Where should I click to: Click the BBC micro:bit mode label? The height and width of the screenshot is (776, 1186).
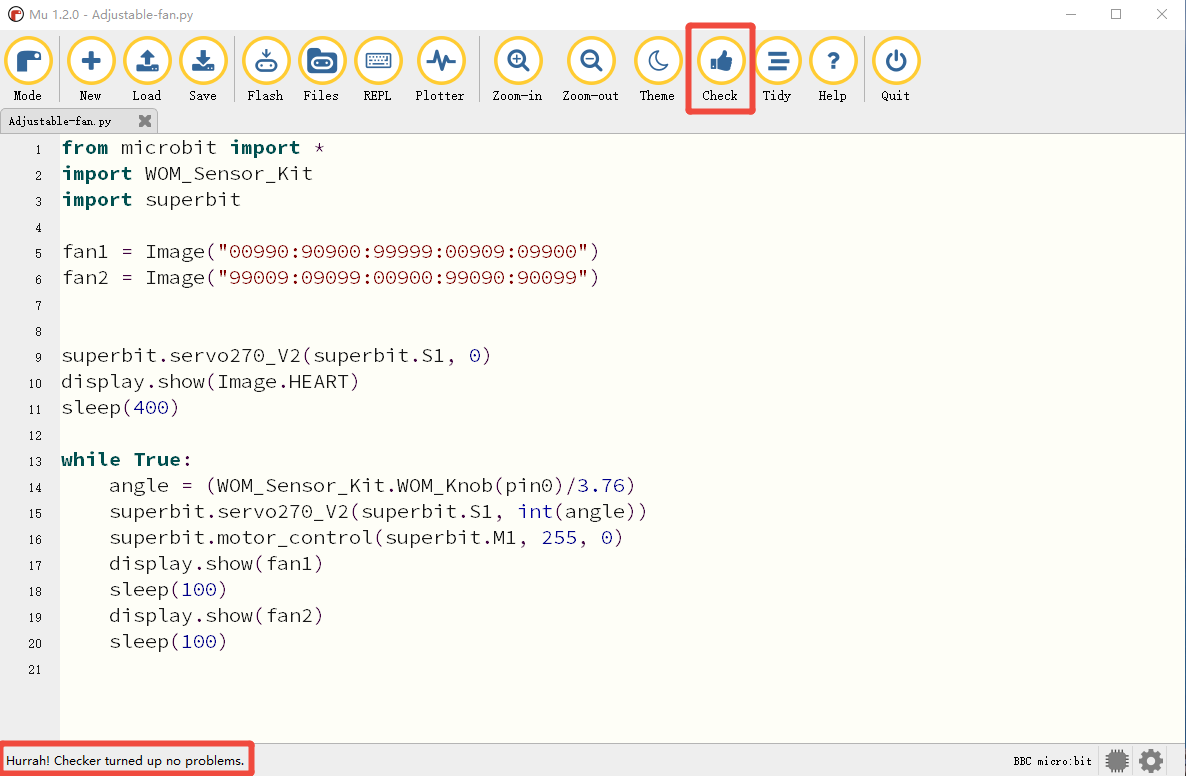coord(1052,761)
